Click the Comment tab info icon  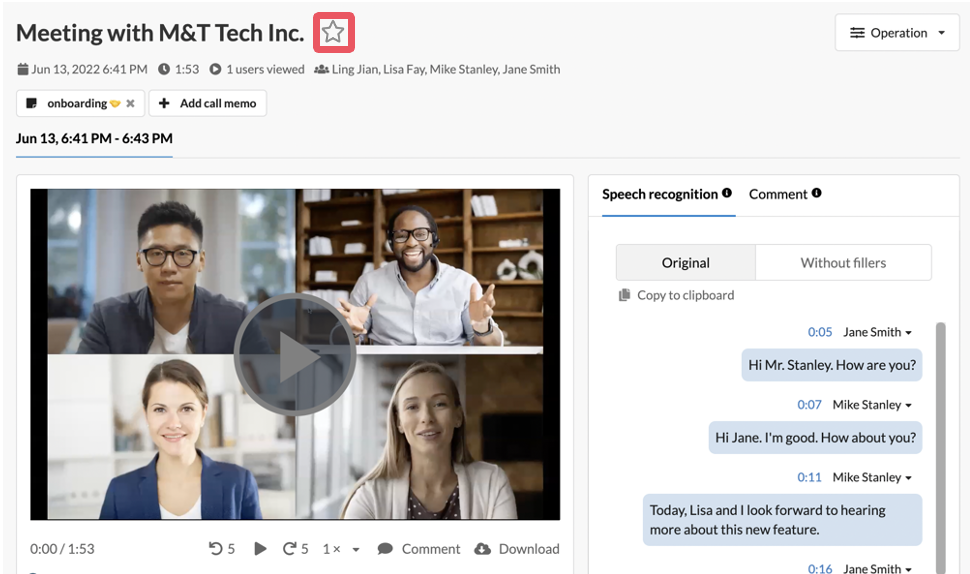click(x=817, y=193)
